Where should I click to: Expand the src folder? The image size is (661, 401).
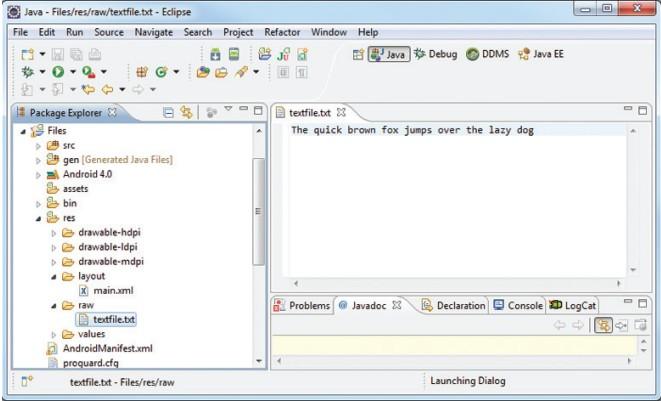(38, 146)
